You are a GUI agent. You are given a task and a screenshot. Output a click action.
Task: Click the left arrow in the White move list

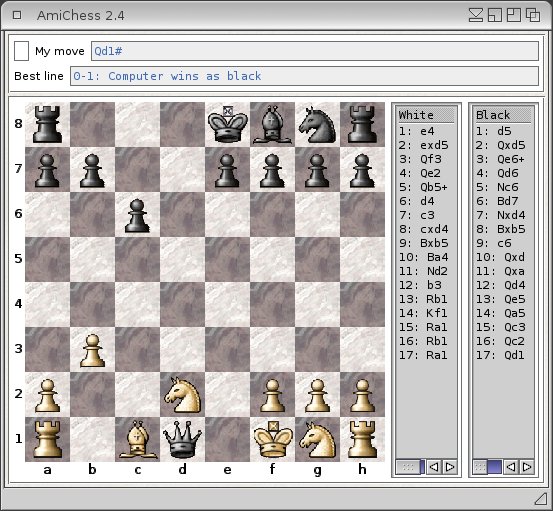[x=434, y=467]
